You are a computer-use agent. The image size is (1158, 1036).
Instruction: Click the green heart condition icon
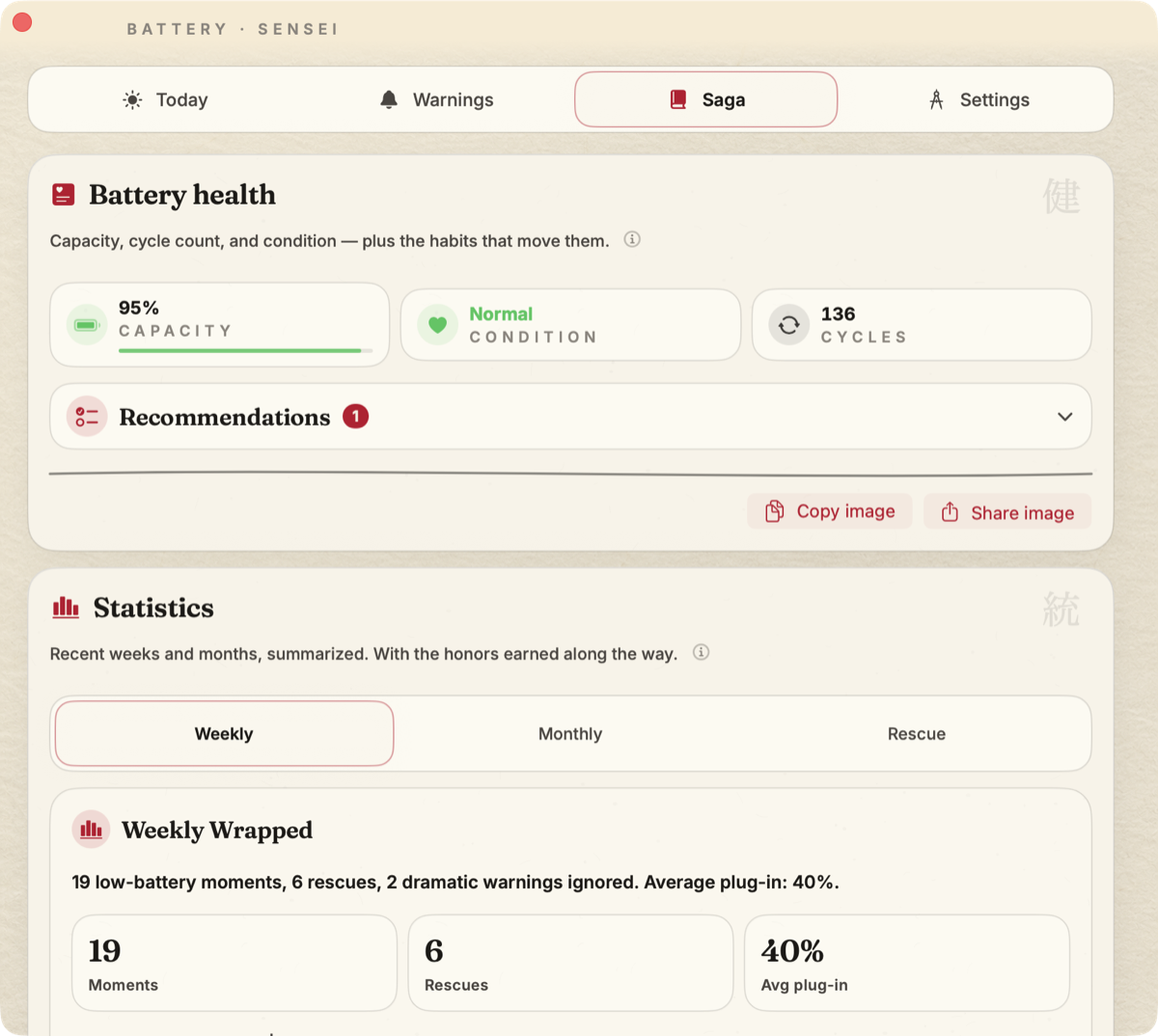pyautogui.click(x=437, y=325)
